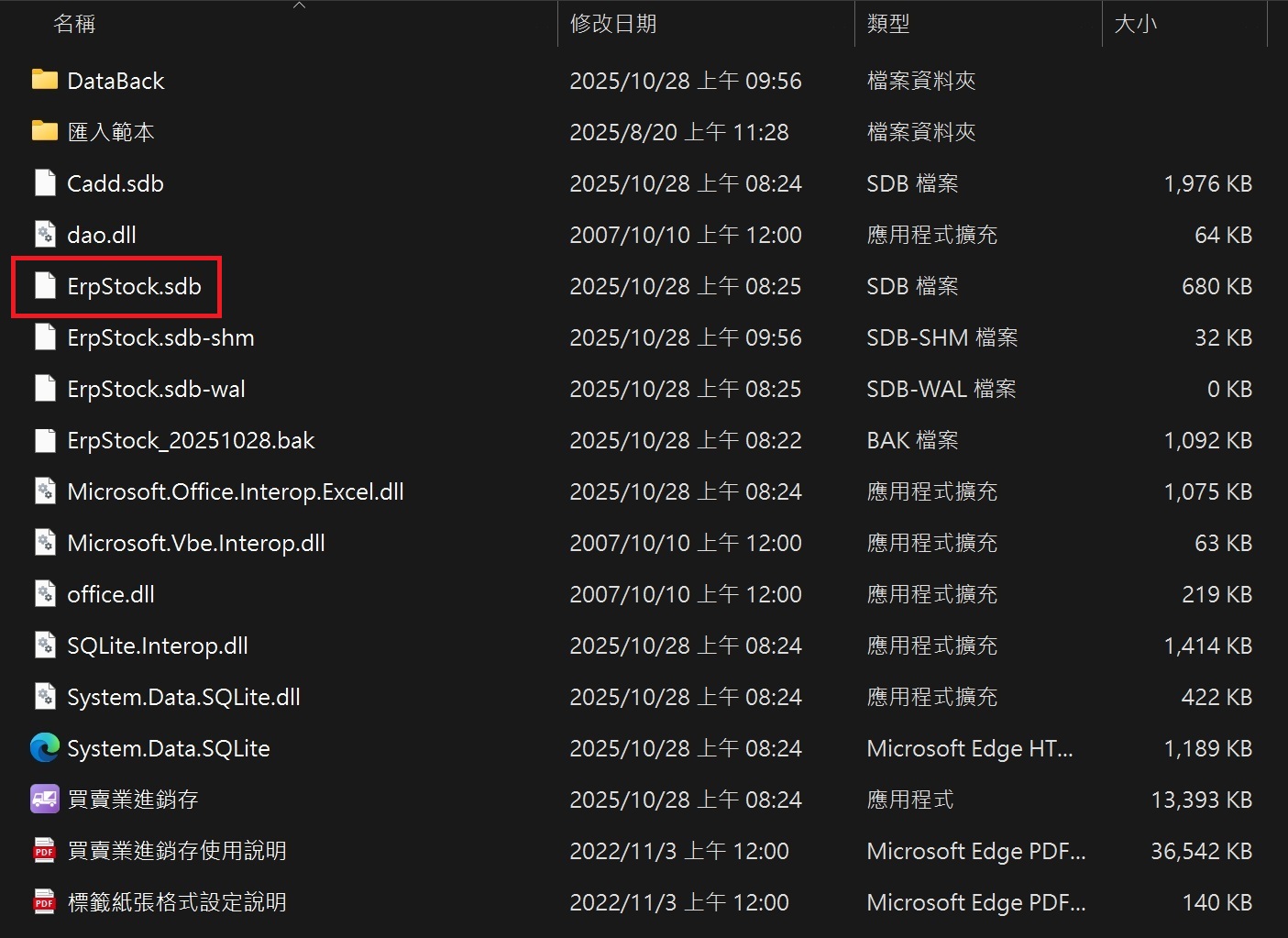This screenshot has width=1288, height=938.
Task: Select the System.Data.SQLite.dll file entry
Action: [x=183, y=697]
